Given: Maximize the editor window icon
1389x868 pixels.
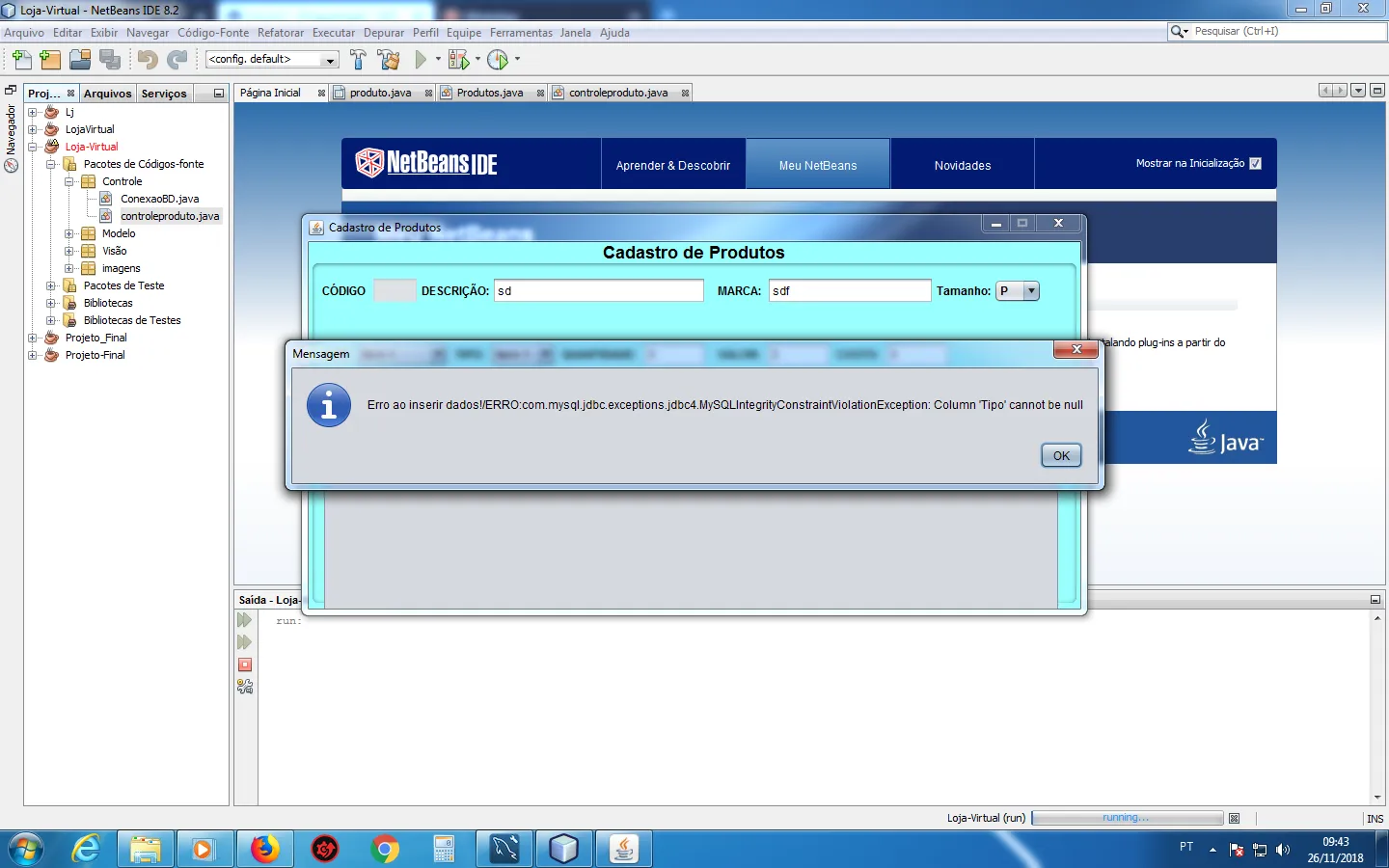Looking at the screenshot, I should [x=1376, y=91].
